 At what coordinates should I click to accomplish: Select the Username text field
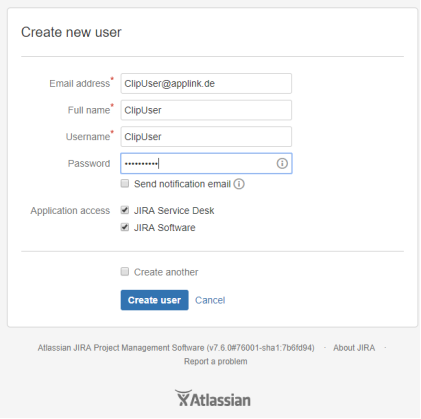click(x=206, y=137)
